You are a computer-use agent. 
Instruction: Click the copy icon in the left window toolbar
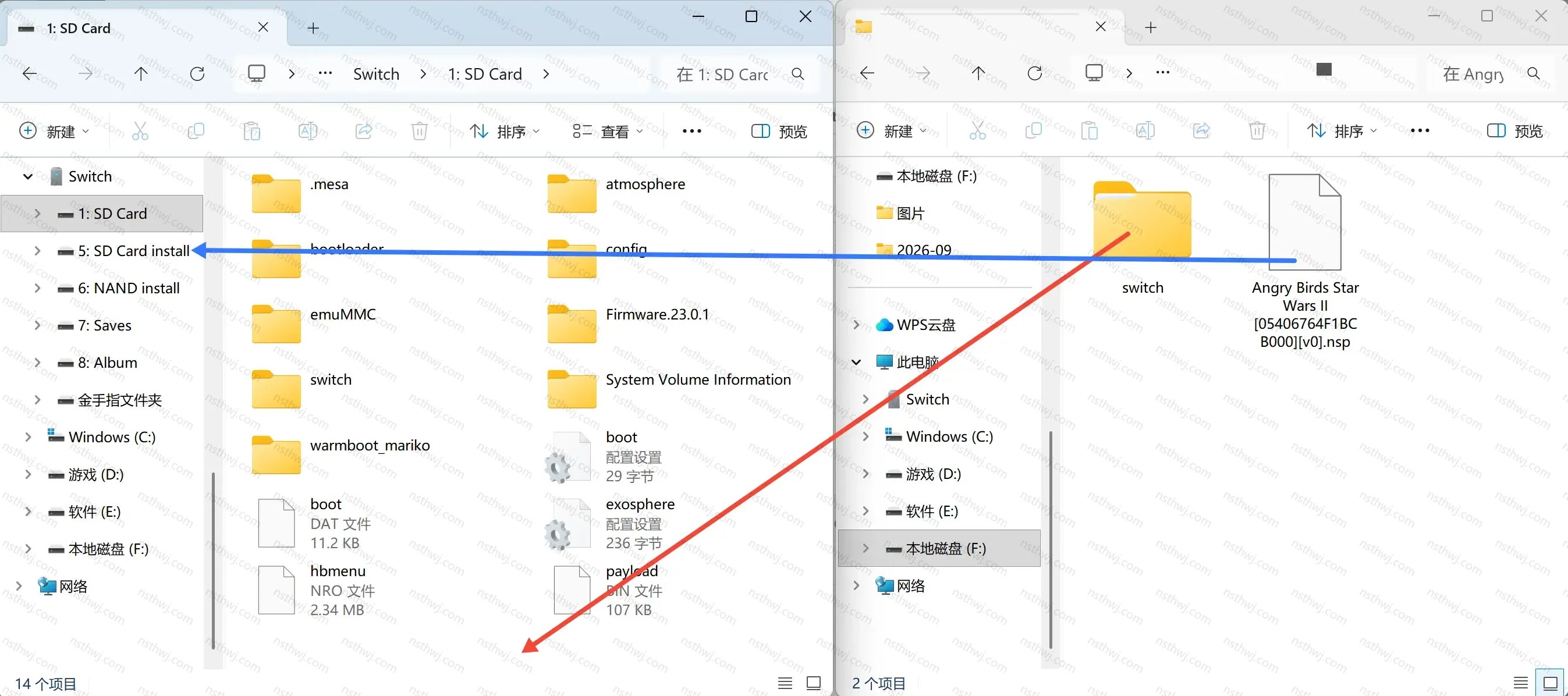(x=196, y=131)
